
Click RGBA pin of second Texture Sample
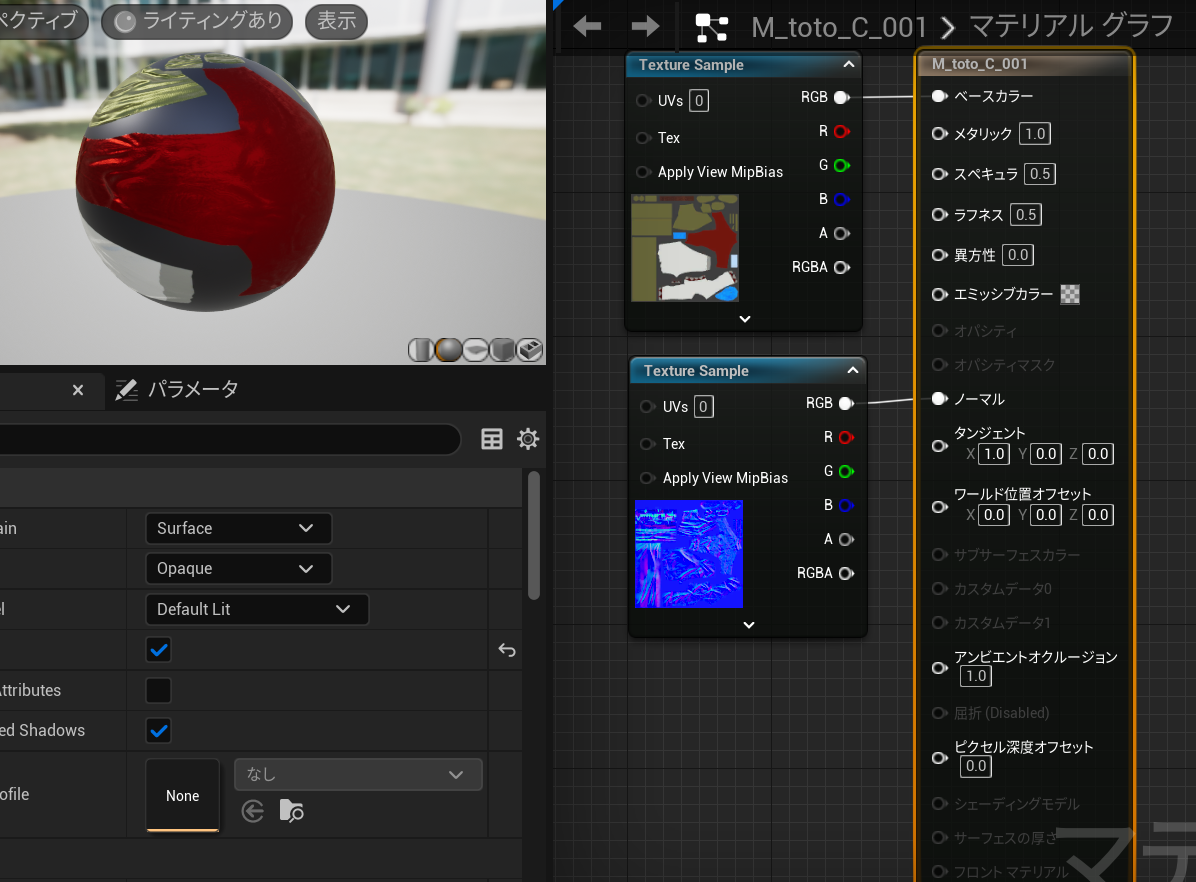(x=846, y=573)
